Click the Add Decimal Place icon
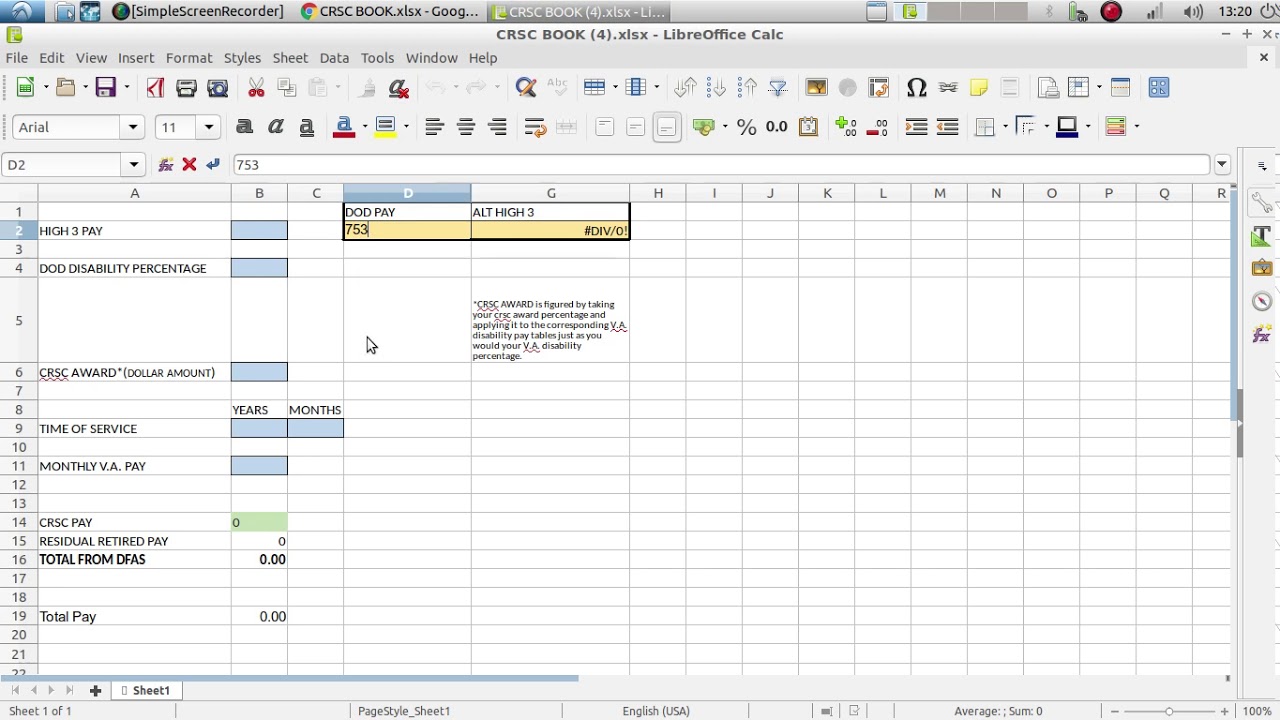1280x720 pixels. point(846,127)
